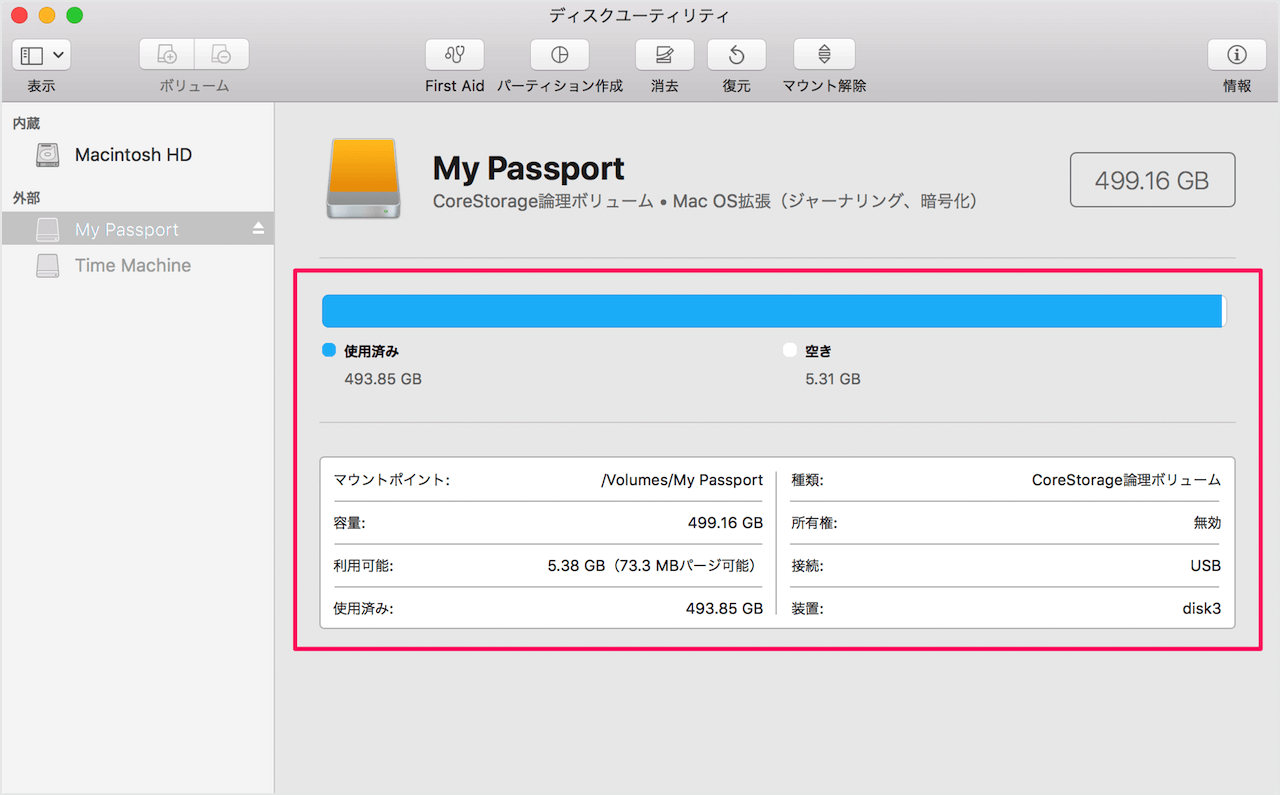Image resolution: width=1280 pixels, height=795 pixels.
Task: Click the 容量 row's 499.16 GB value
Action: (725, 522)
